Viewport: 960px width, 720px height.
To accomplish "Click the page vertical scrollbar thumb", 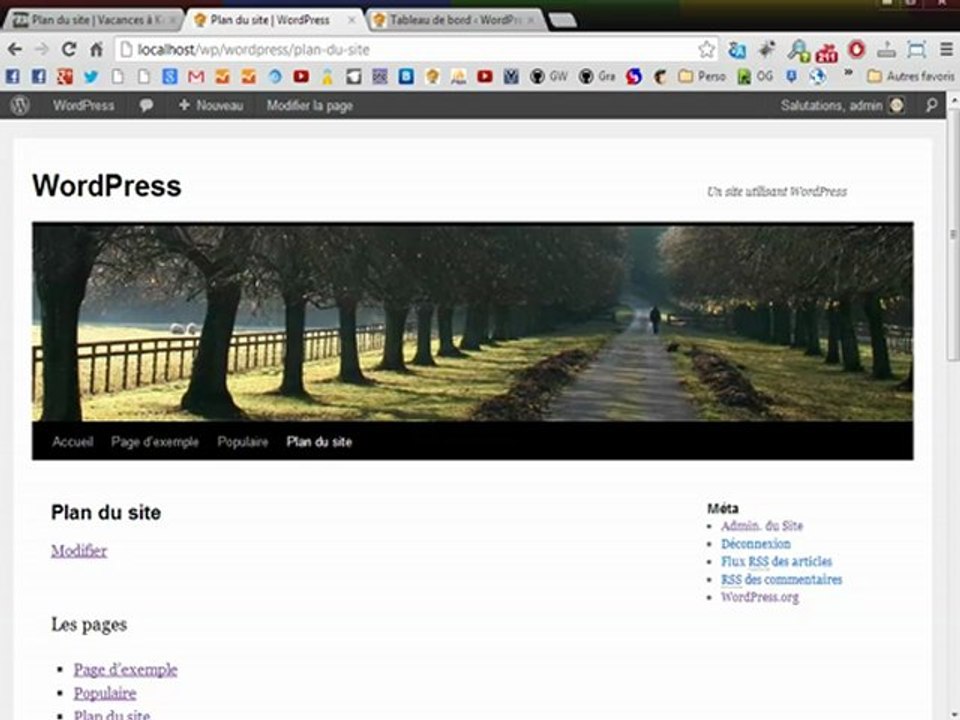I will pyautogui.click(x=953, y=233).
